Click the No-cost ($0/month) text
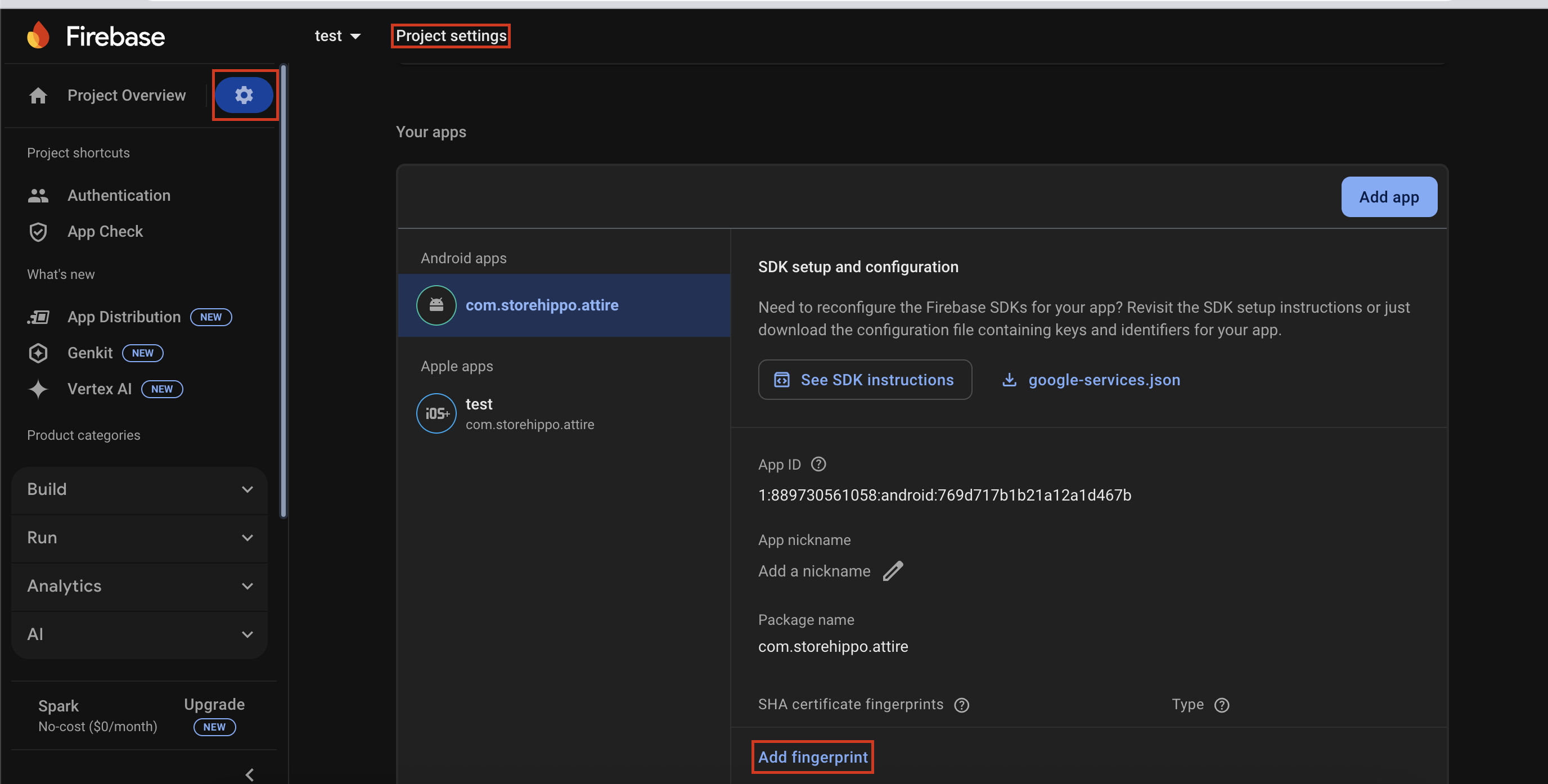 (97, 726)
